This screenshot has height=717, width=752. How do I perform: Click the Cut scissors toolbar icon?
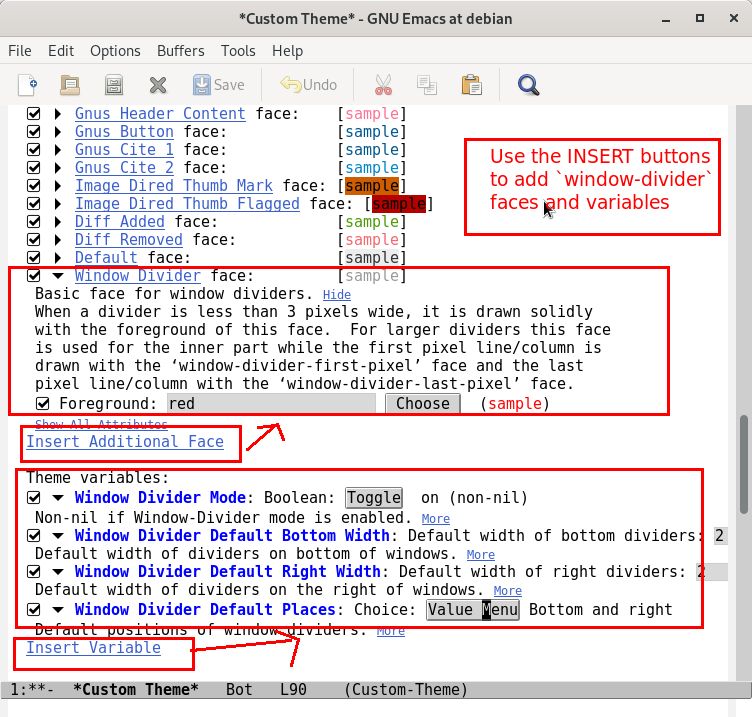point(383,85)
